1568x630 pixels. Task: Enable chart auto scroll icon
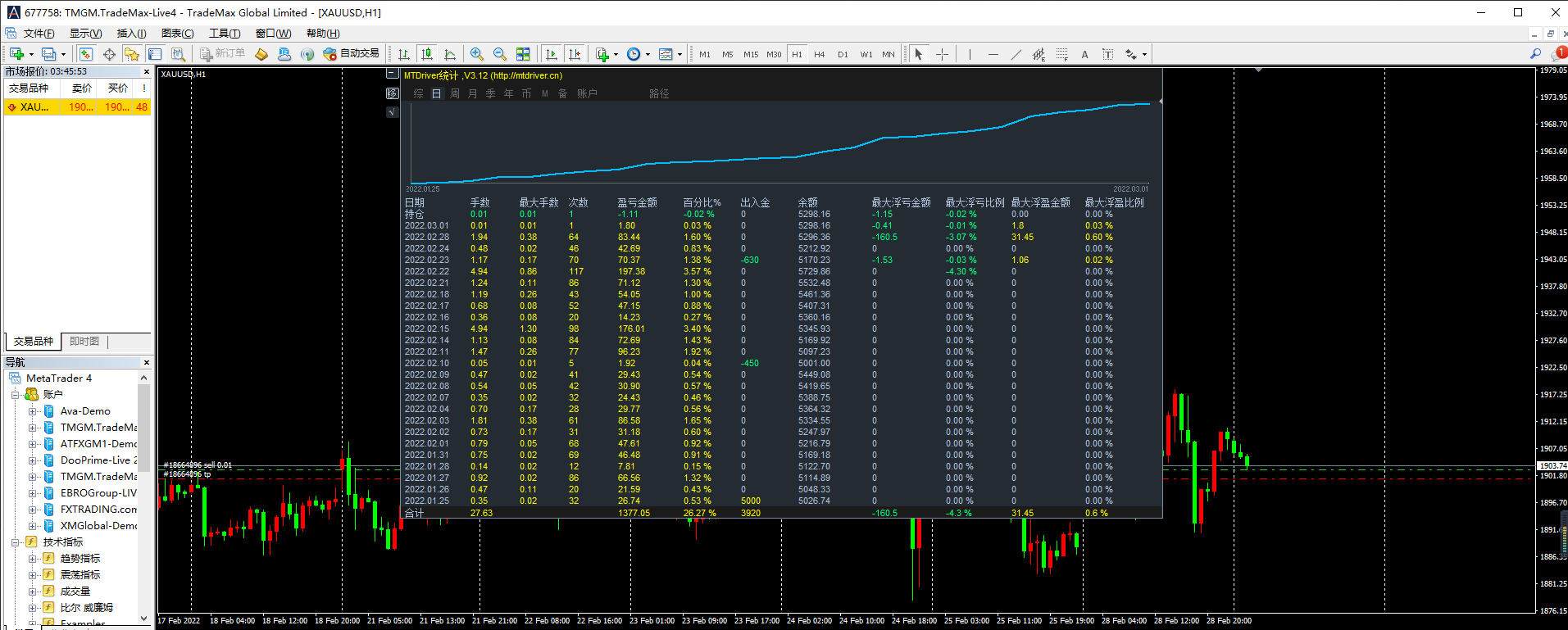[x=552, y=54]
